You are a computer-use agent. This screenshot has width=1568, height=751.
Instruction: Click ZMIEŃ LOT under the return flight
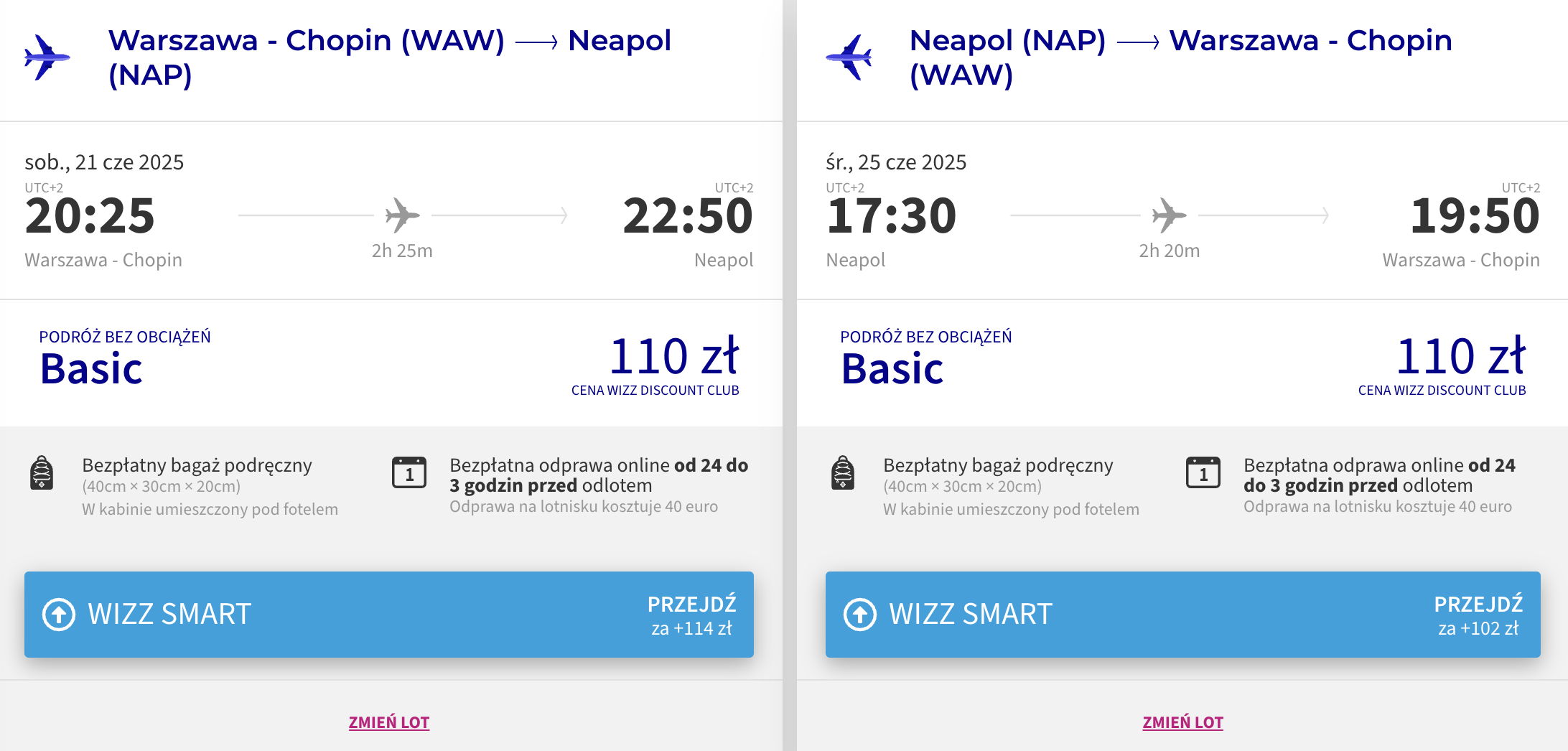1183,722
